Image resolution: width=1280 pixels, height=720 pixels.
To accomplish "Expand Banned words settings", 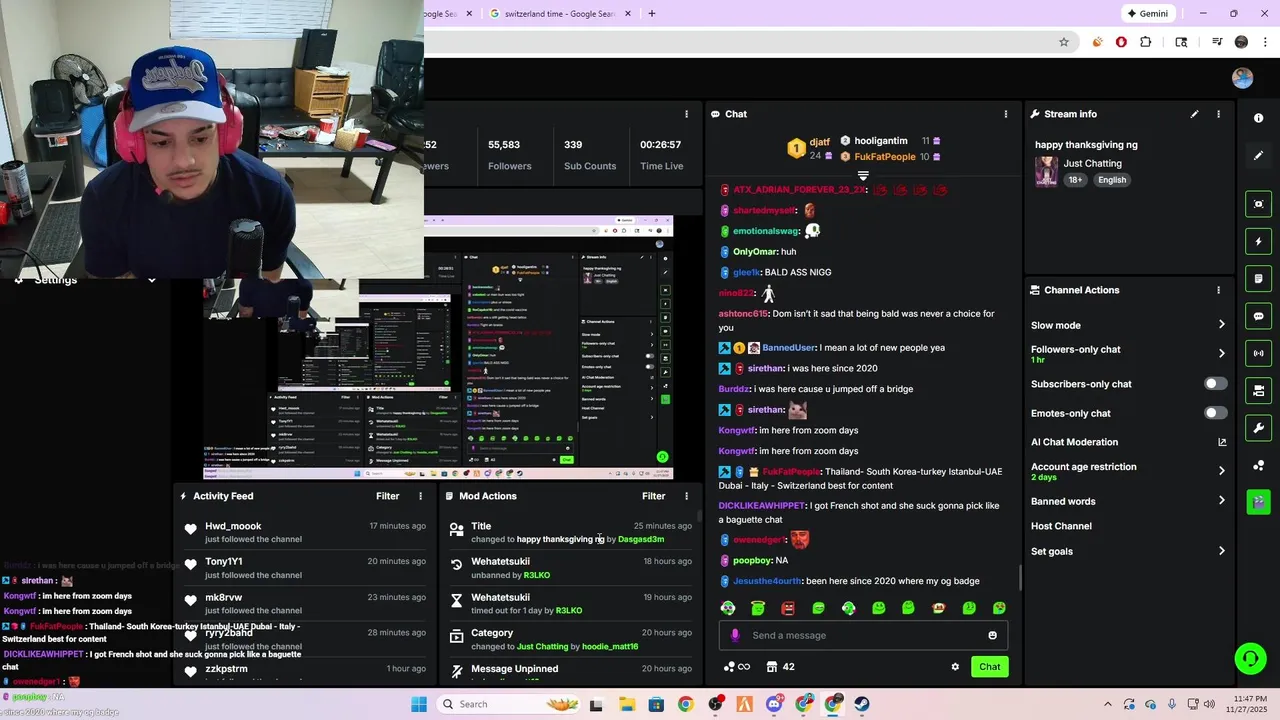I will click(1222, 501).
